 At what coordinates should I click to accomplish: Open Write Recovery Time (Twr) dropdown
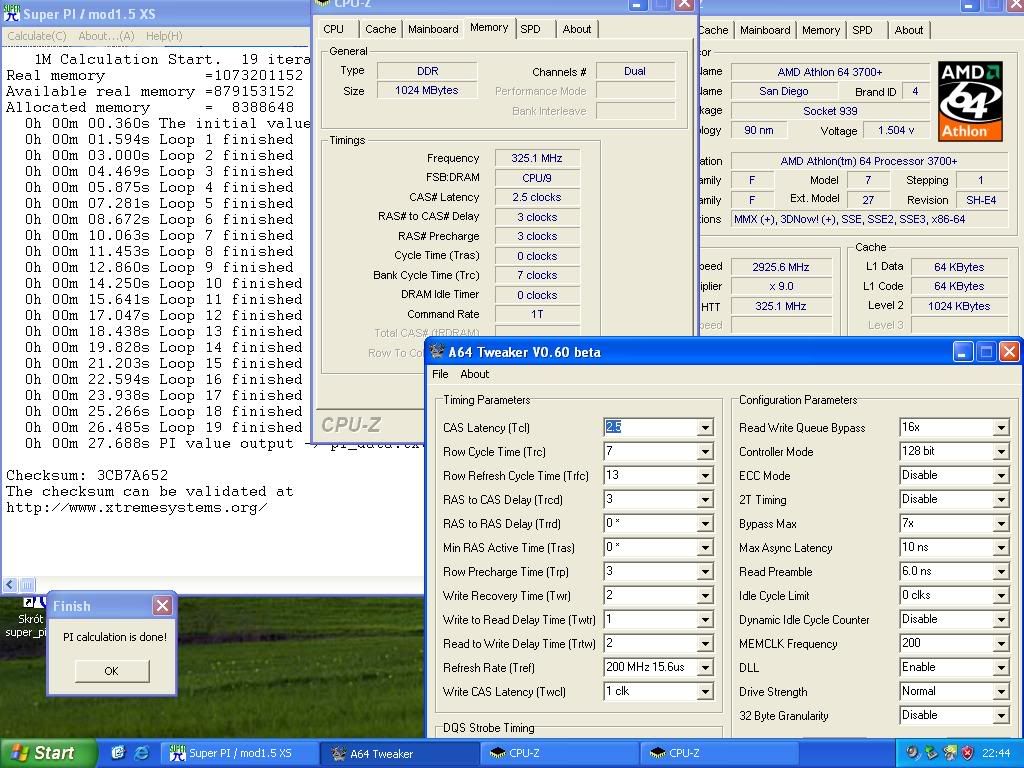click(705, 596)
